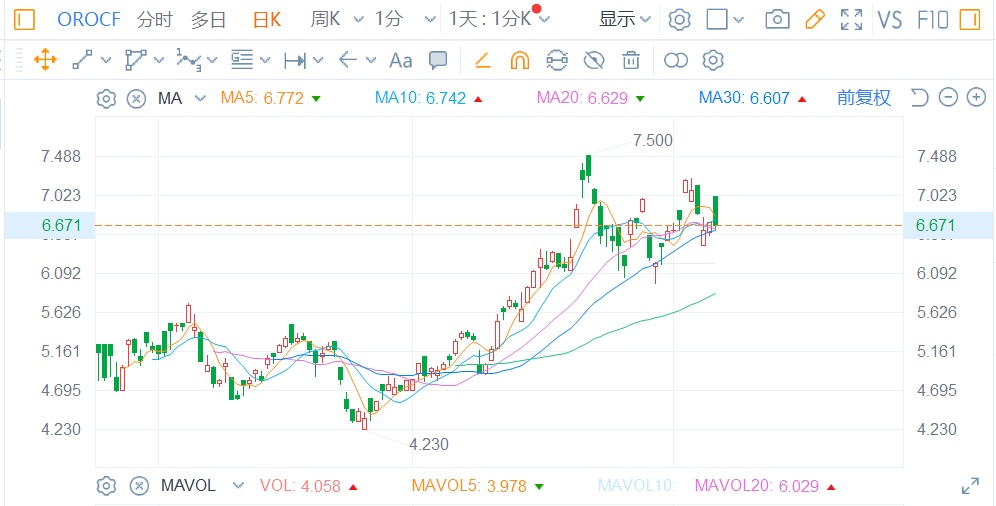Switch to the 日K daily chart tab
Image resolution: width=996 pixels, height=506 pixels.
click(x=267, y=19)
